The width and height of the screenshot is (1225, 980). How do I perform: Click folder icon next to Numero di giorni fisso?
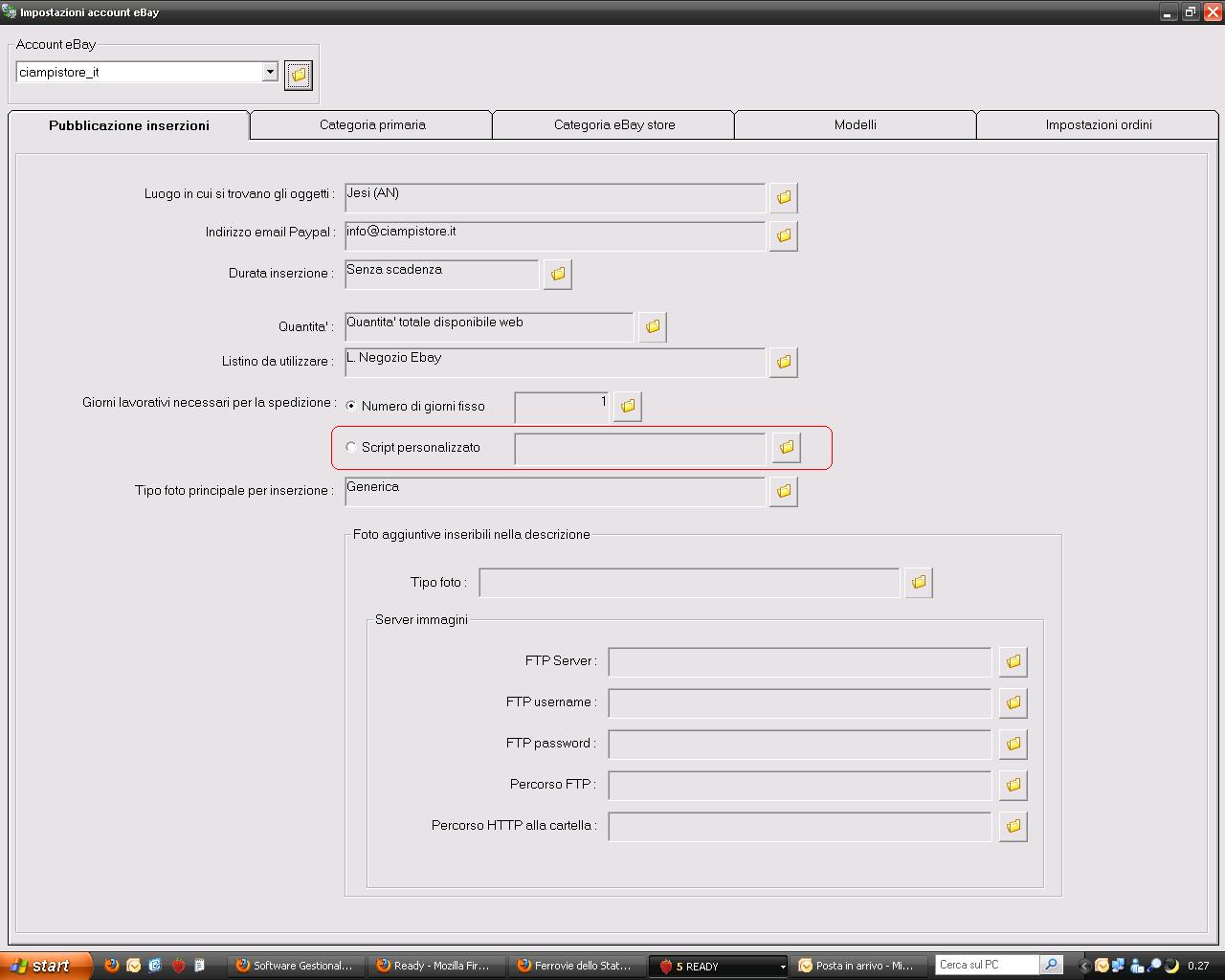point(628,407)
